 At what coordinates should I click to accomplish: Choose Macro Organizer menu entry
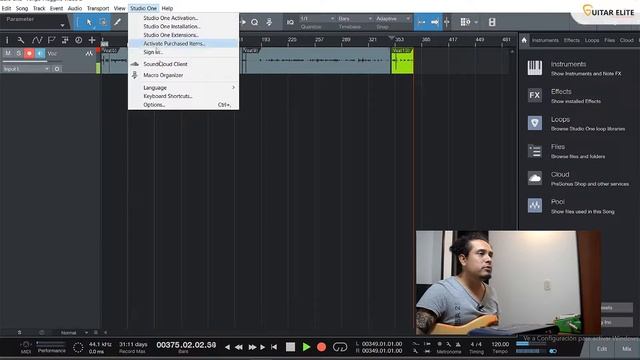[x=183, y=75]
